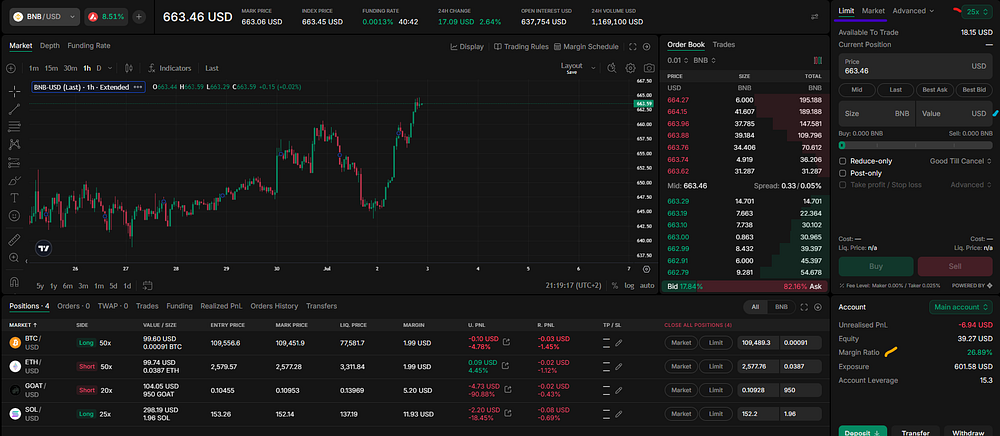Screen dimensions: 1000x436
Task: Open the Fibonacci retracement tool
Action: pyautogui.click(x=14, y=126)
